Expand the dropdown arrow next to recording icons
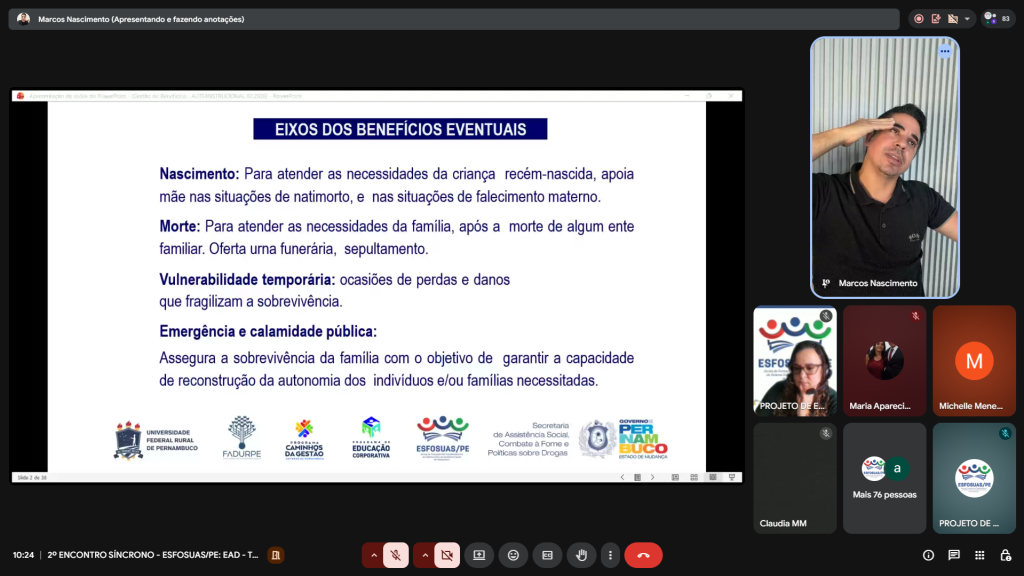This screenshot has width=1024, height=576. [x=968, y=18]
